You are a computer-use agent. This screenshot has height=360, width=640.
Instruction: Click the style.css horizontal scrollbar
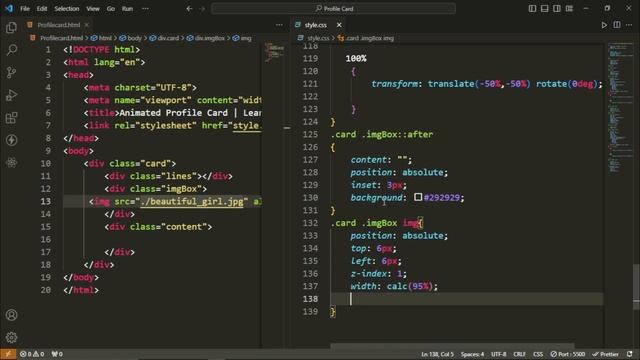pos(452,346)
